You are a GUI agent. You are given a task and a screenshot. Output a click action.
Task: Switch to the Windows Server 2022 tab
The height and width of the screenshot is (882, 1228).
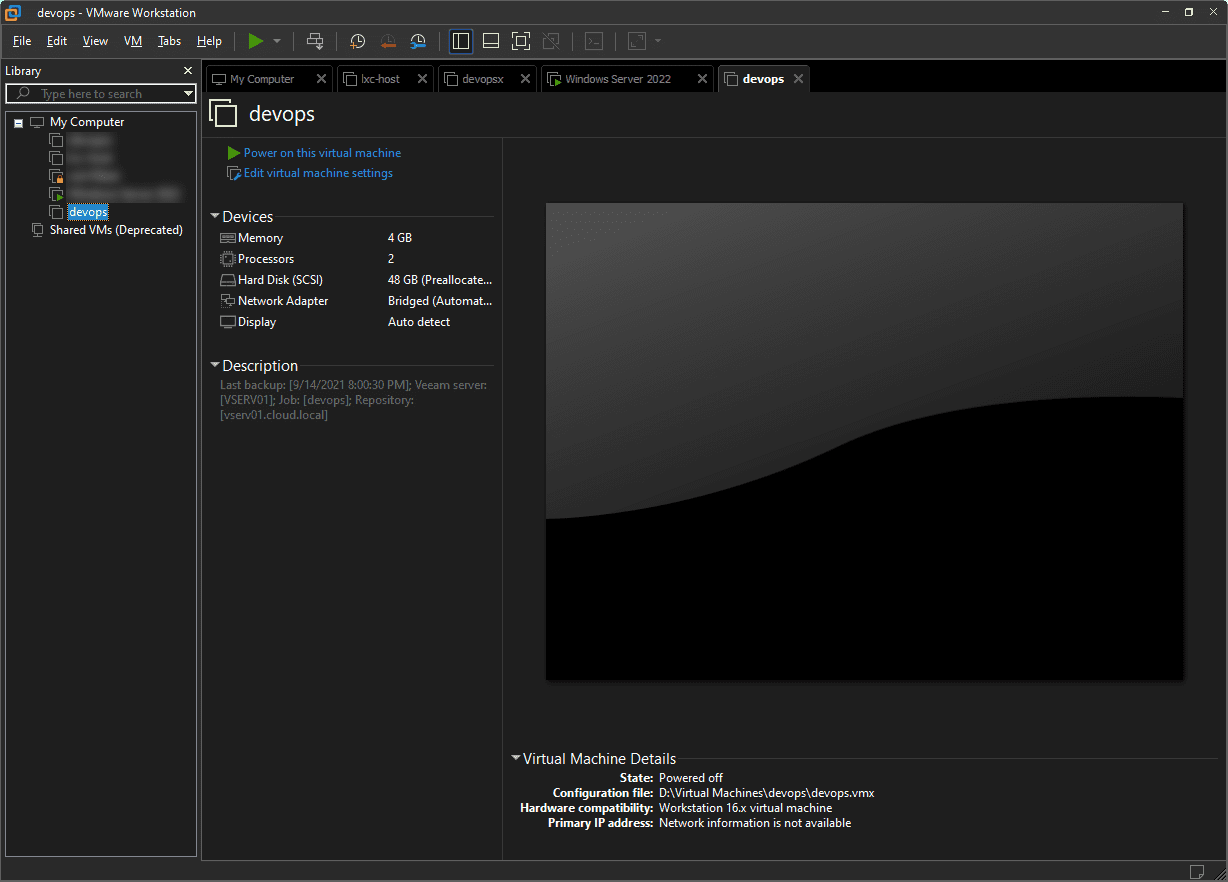pyautogui.click(x=617, y=79)
